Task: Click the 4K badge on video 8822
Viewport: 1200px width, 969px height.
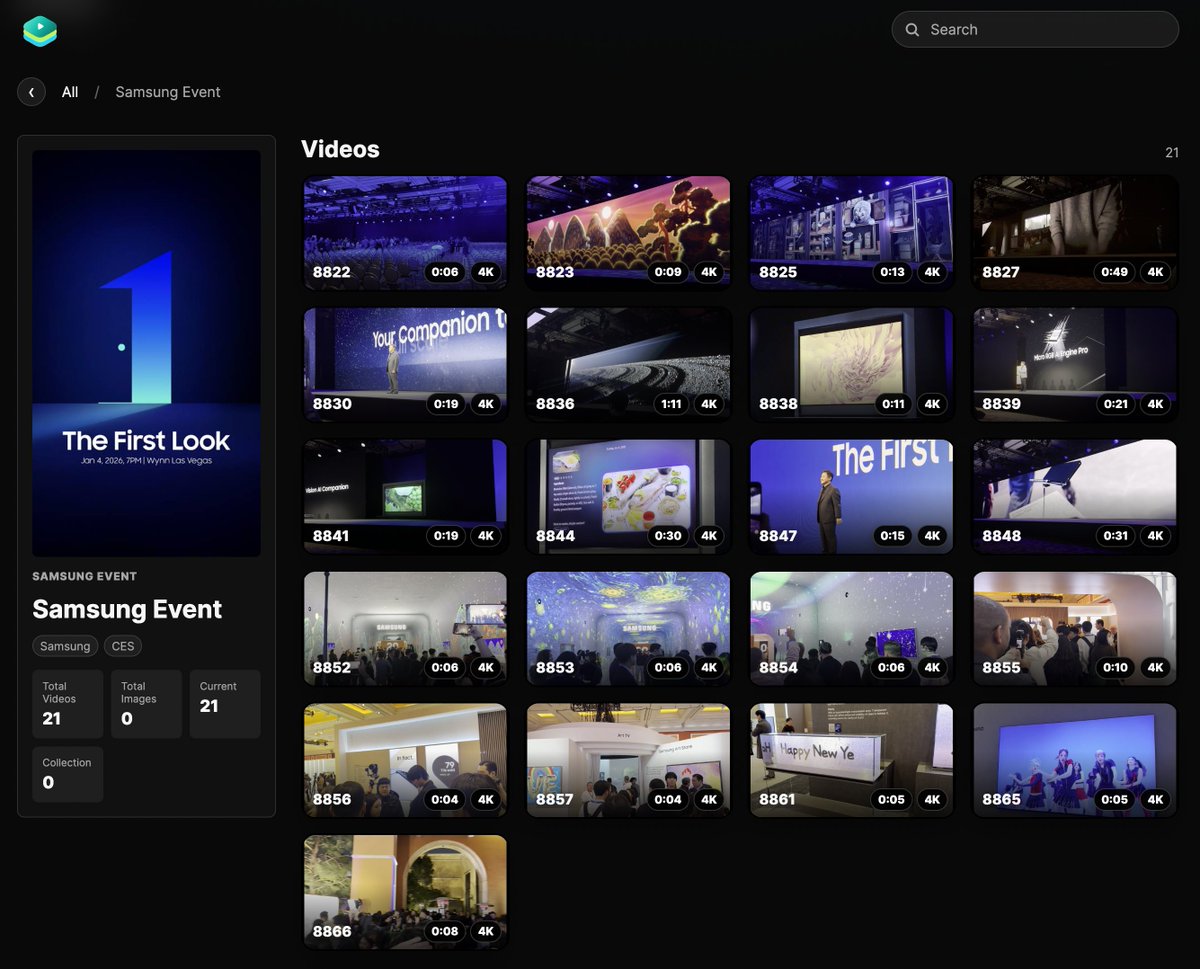Action: pyautogui.click(x=486, y=272)
